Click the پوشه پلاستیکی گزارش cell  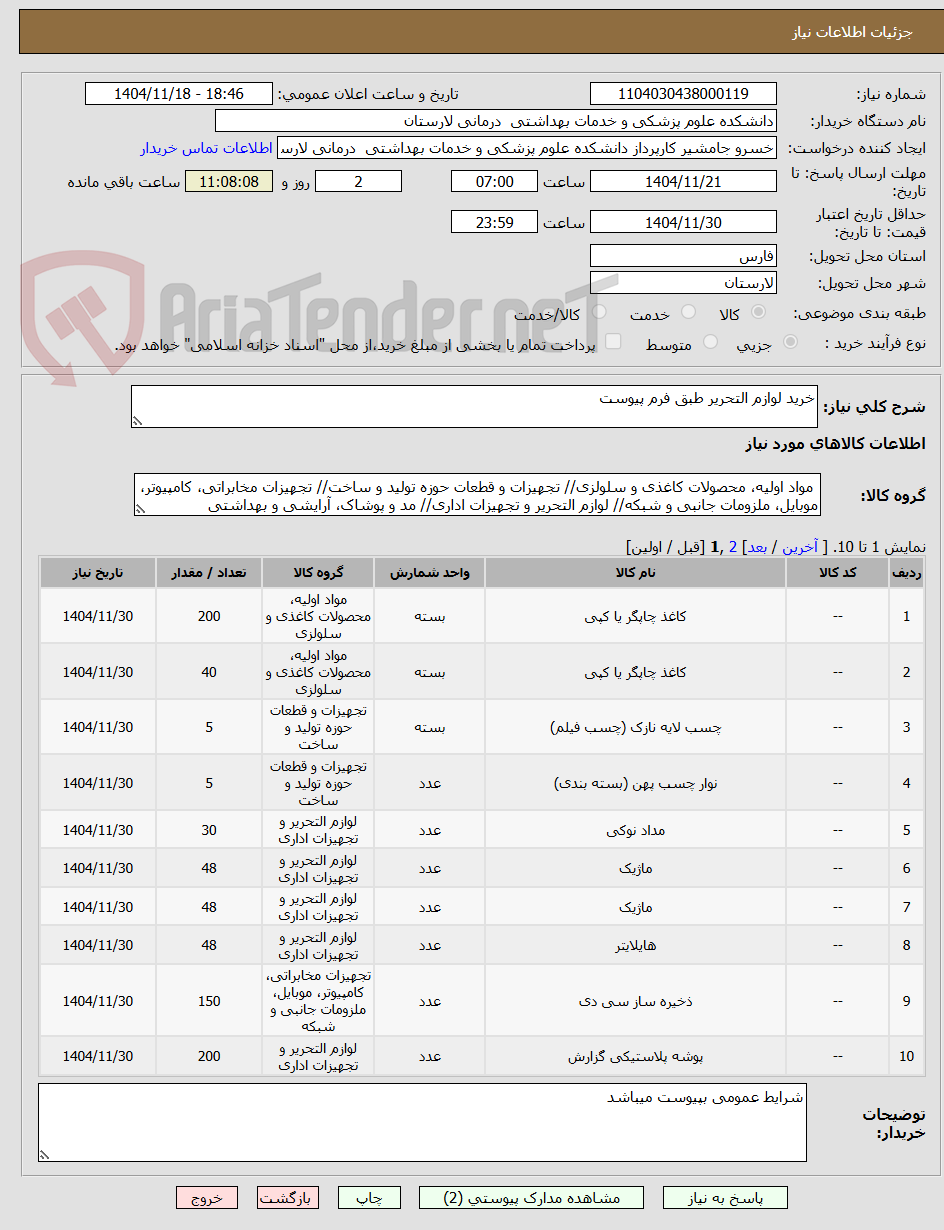point(635,1056)
